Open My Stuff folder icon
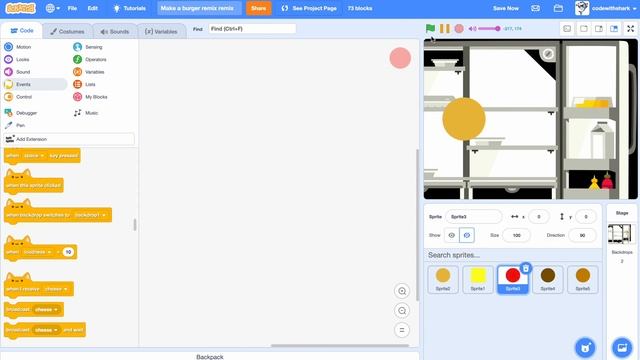This screenshot has height=360, width=640. [x=558, y=8]
